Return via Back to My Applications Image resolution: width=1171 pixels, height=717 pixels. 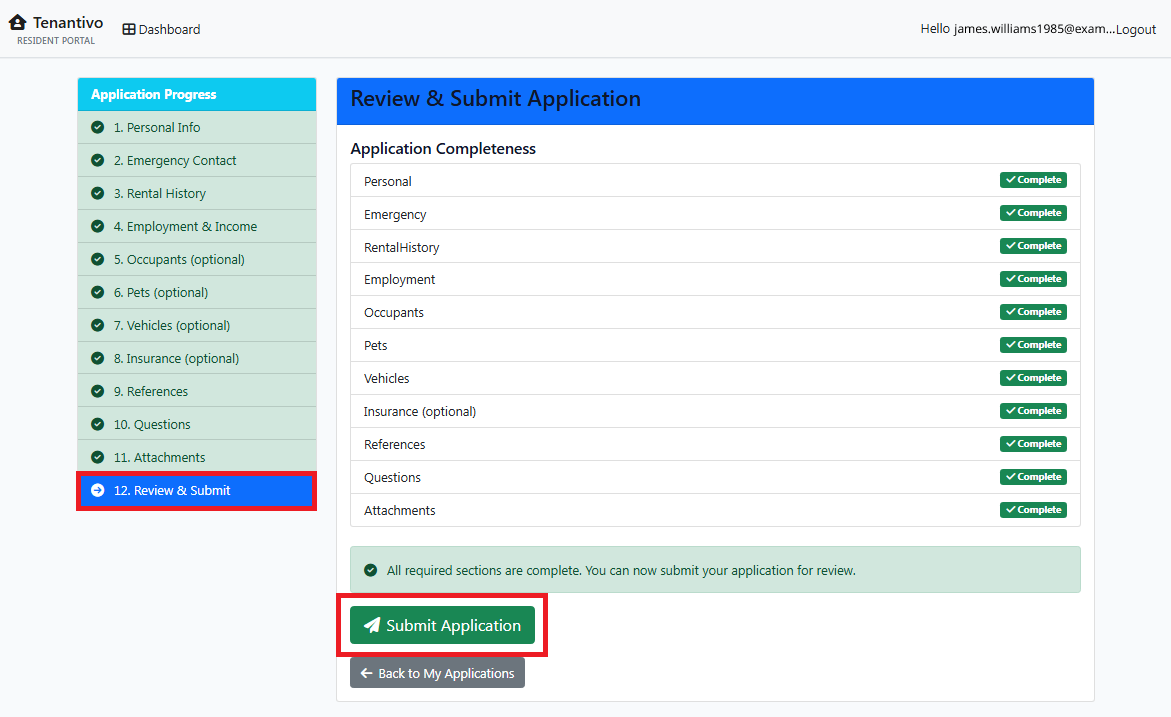coord(438,673)
